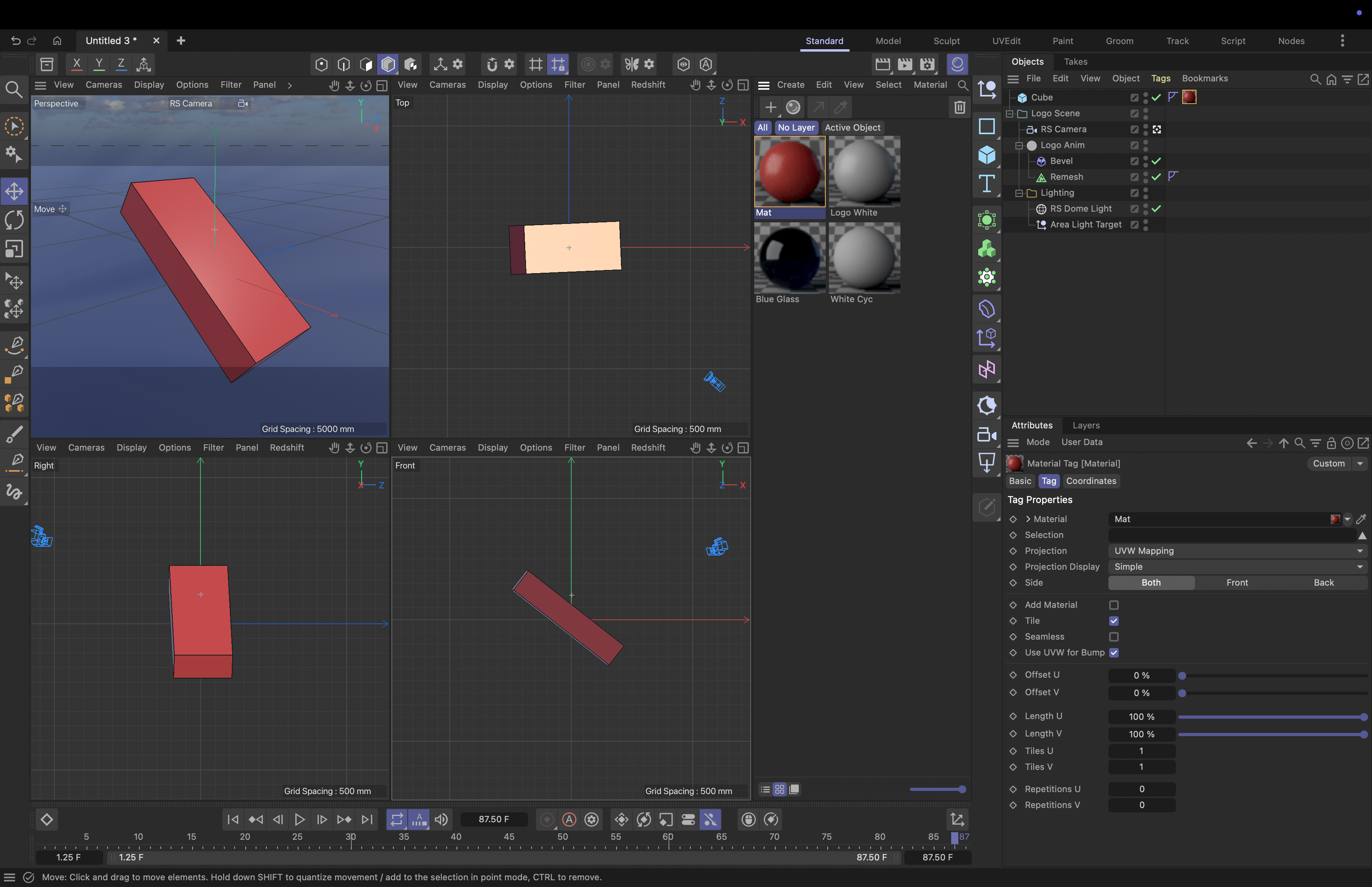Toggle Cube object enabled checkmark
The height and width of the screenshot is (887, 1372).
point(1156,97)
